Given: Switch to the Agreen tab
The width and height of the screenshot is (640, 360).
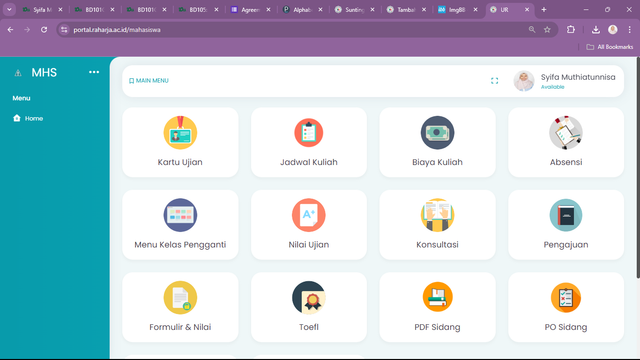Looking at the screenshot, I should [x=250, y=9].
